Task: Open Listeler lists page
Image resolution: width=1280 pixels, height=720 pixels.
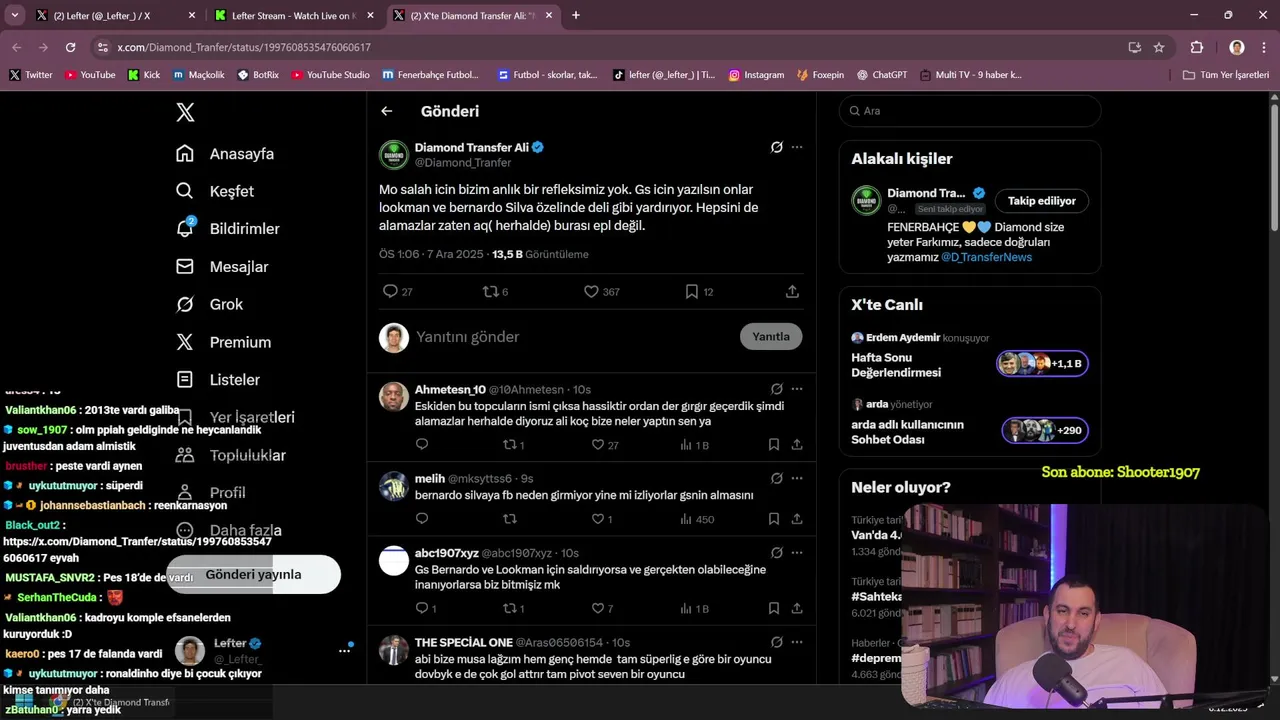Action: pos(218,379)
